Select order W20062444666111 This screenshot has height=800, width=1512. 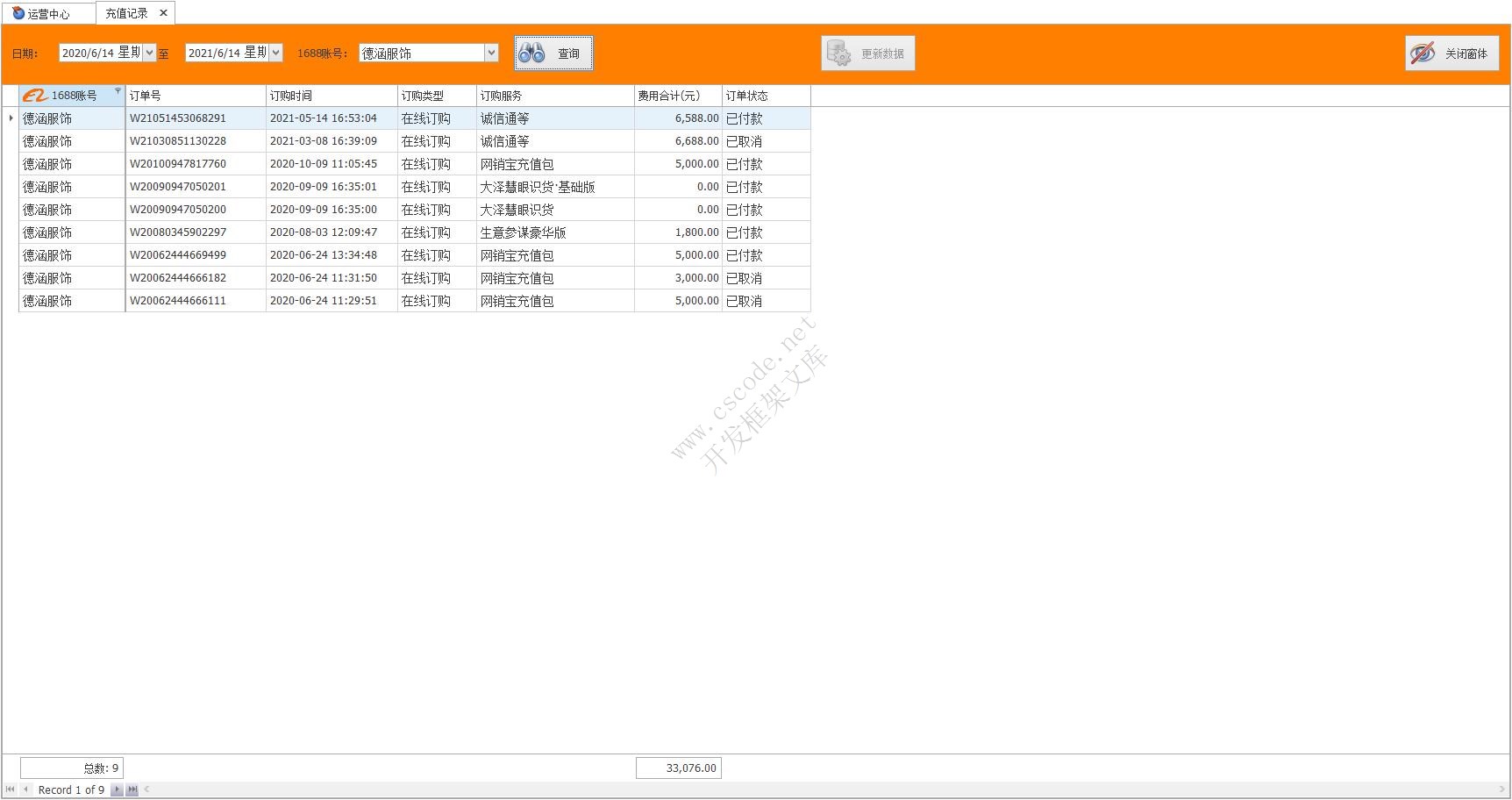[196, 301]
